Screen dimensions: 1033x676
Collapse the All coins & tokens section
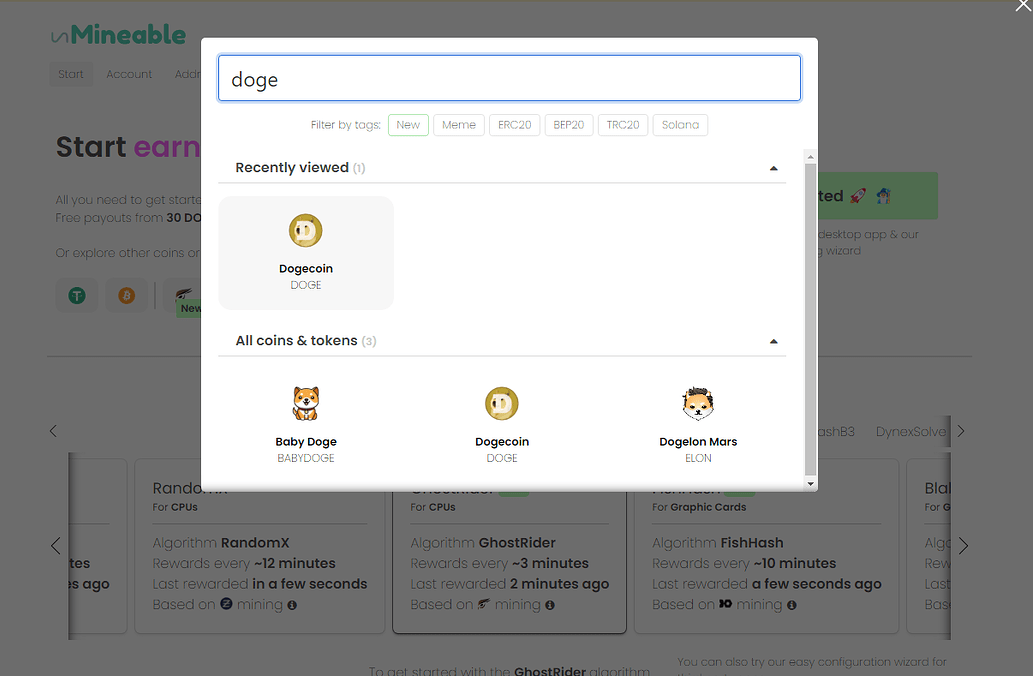click(x=773, y=341)
